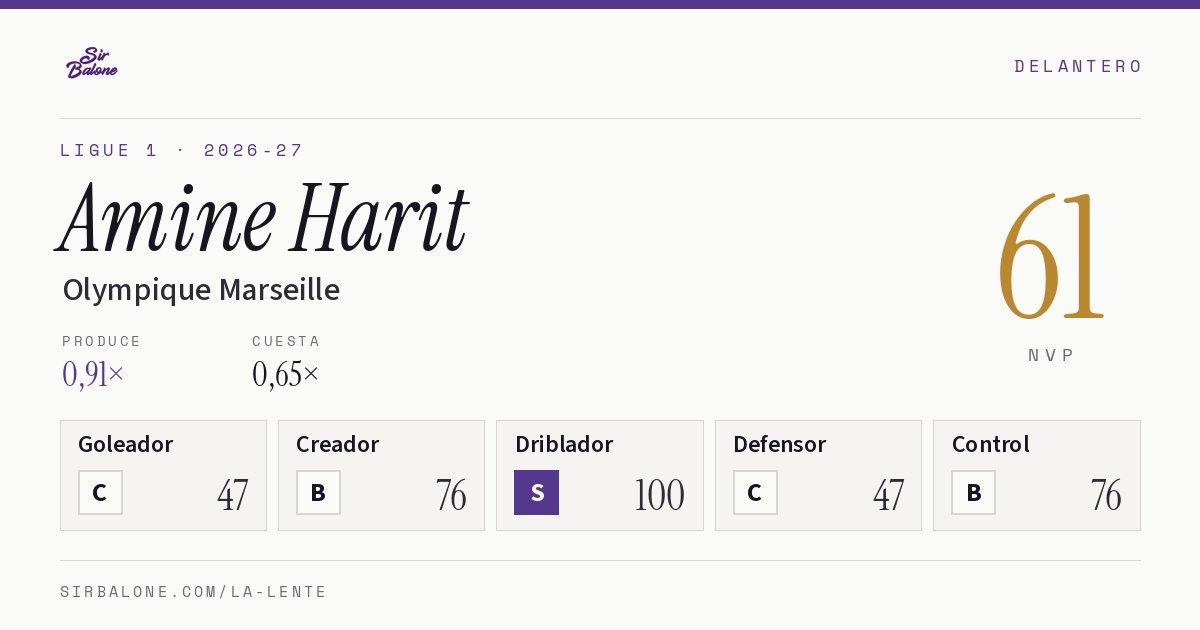Click the Olympique Marseille team name
This screenshot has width=1200, height=630.
click(x=201, y=290)
